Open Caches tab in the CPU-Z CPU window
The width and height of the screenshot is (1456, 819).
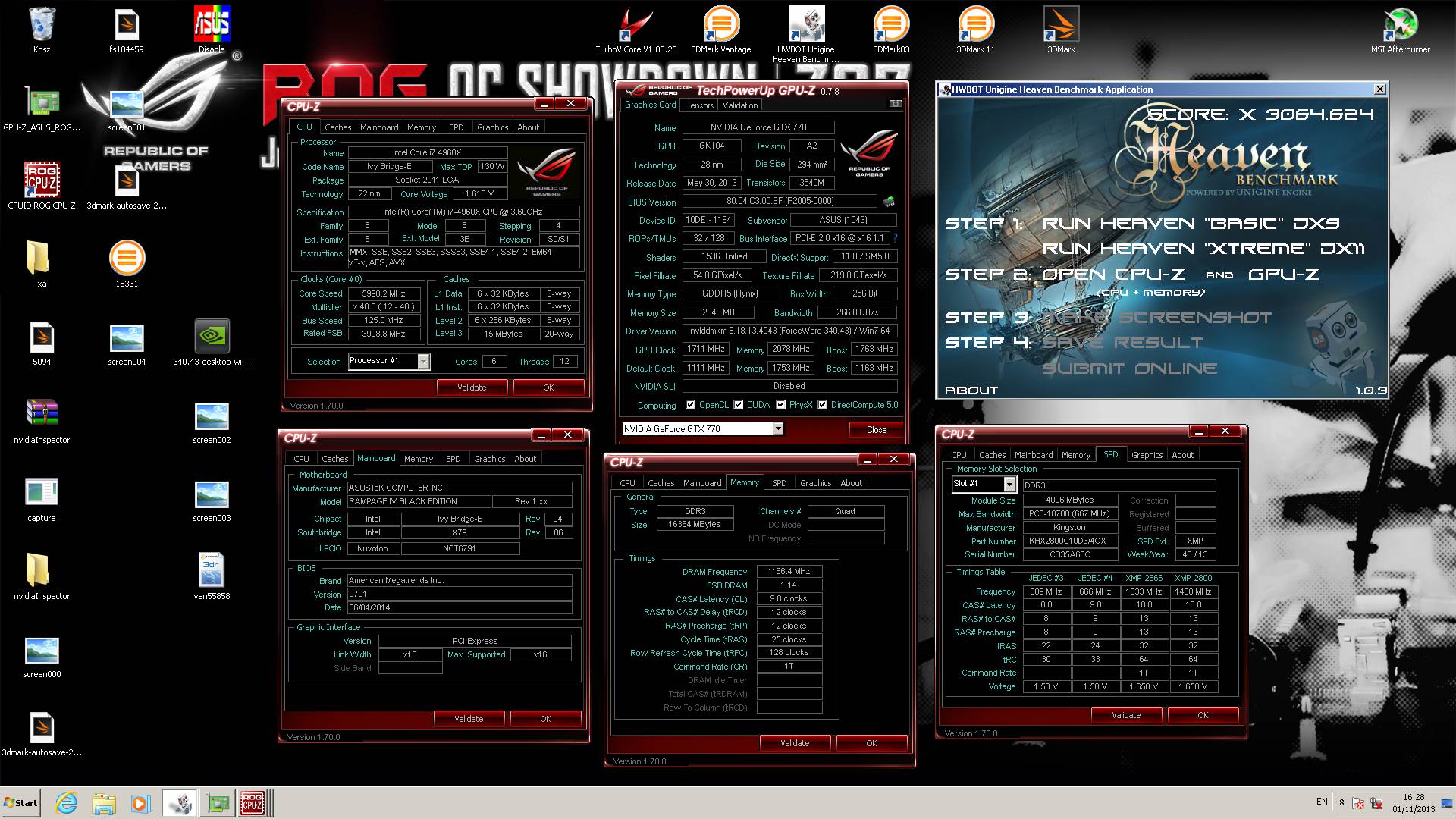(337, 127)
